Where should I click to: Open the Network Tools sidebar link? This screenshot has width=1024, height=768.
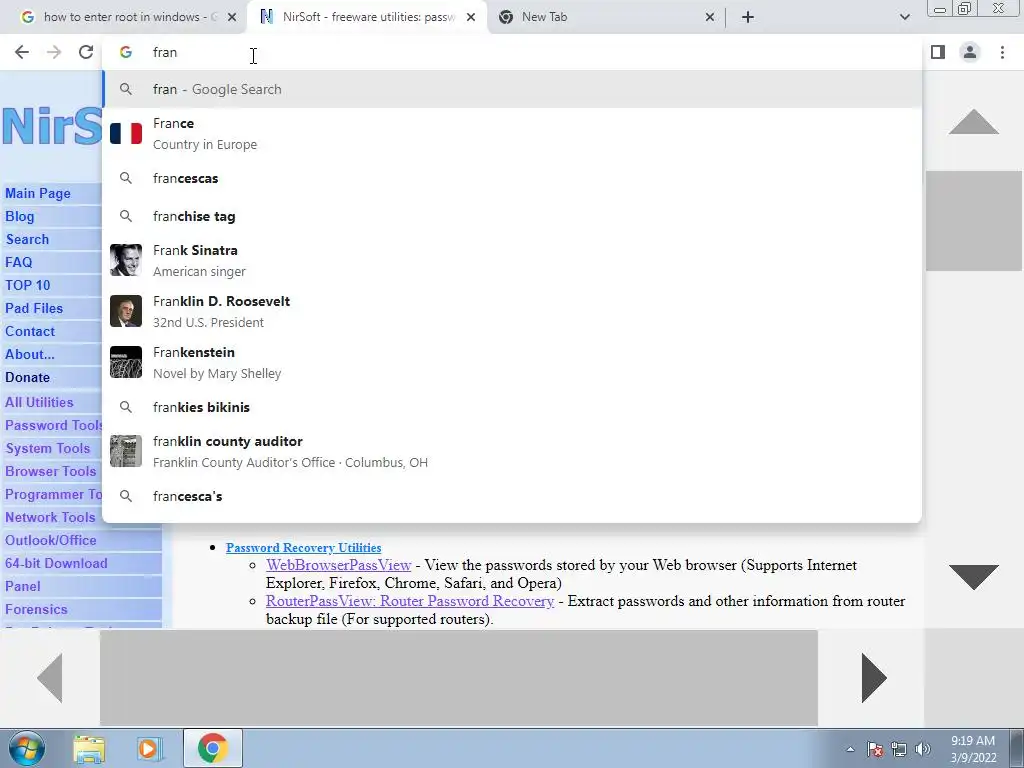(50, 517)
